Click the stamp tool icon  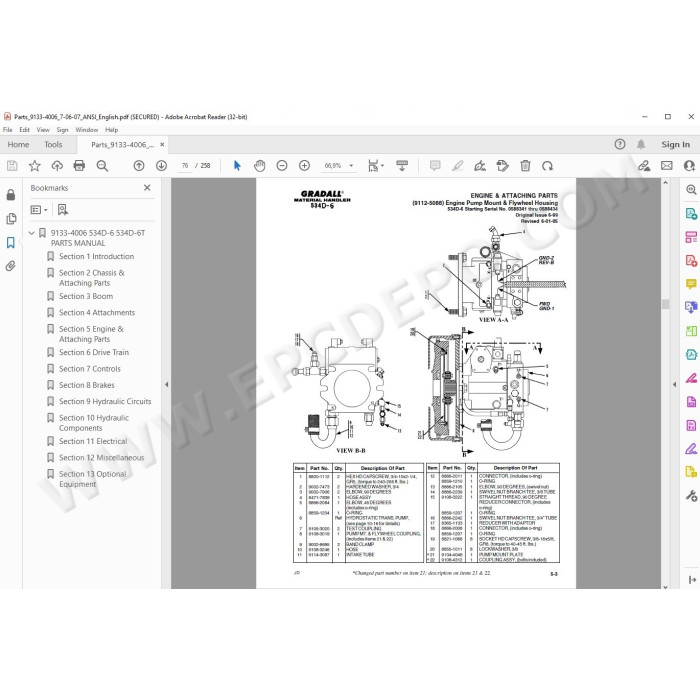pos(503,166)
